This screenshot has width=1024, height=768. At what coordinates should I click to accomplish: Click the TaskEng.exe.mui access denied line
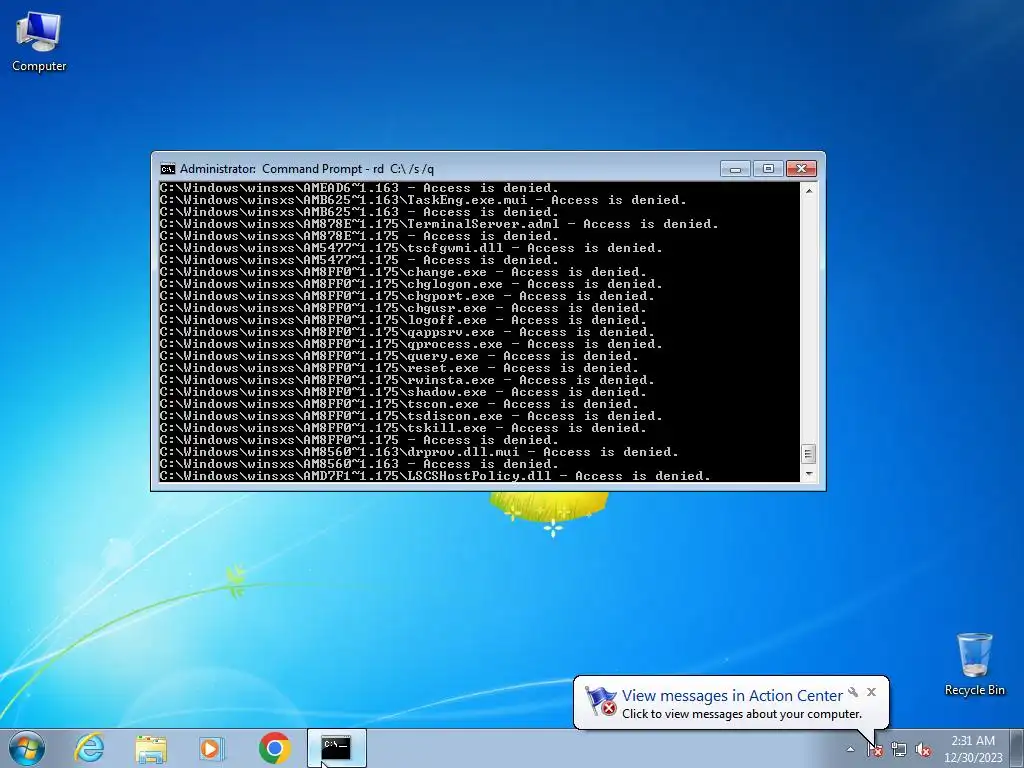tap(423, 200)
